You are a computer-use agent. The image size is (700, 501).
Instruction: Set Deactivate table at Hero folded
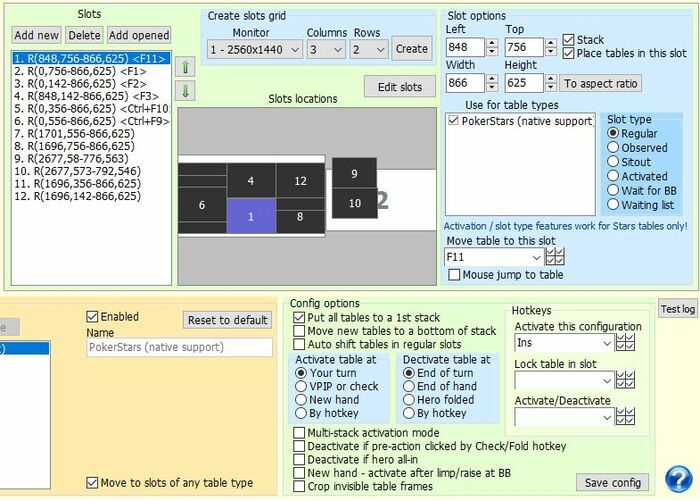(409, 400)
